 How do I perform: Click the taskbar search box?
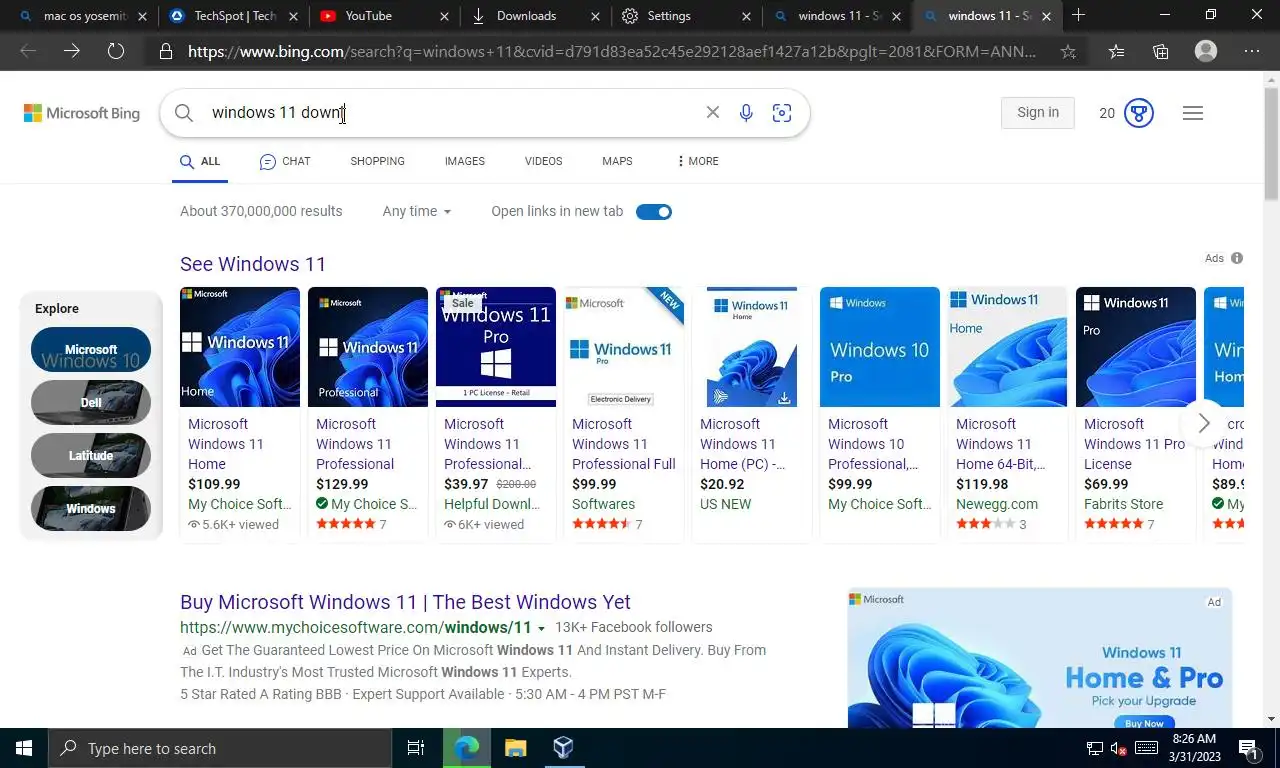click(220, 748)
